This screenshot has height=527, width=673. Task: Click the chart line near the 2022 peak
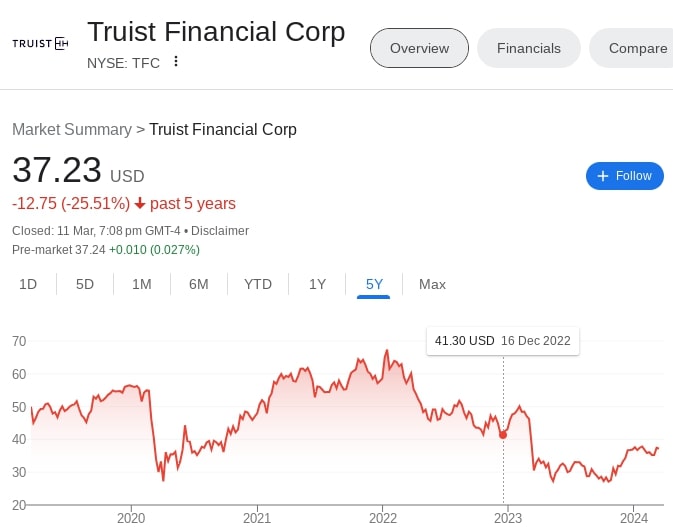coord(386,352)
